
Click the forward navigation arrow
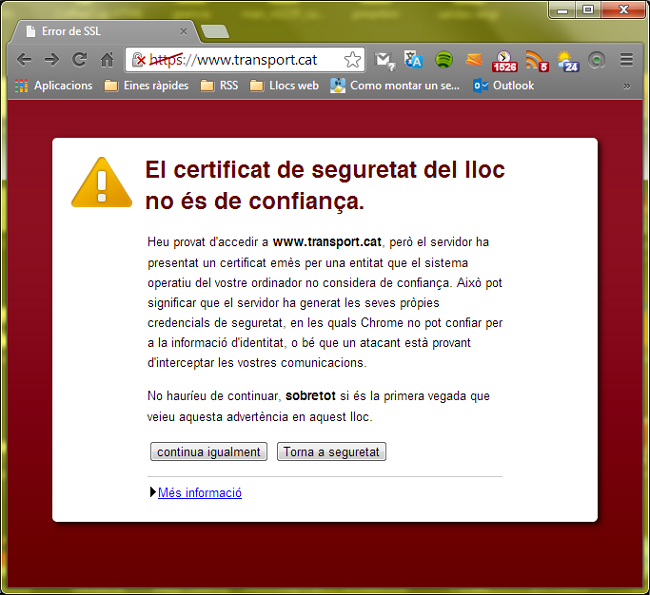coord(51,60)
